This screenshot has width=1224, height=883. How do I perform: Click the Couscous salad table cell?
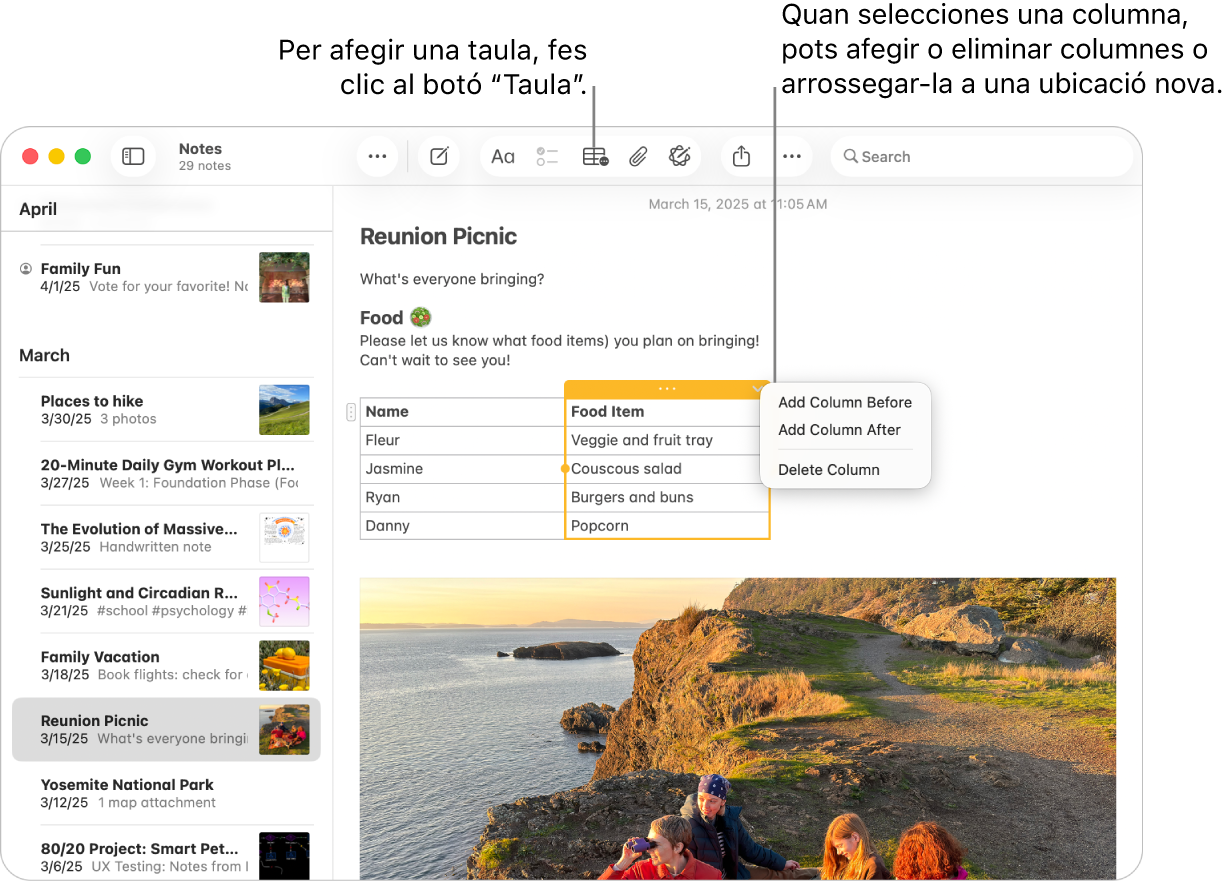[666, 469]
